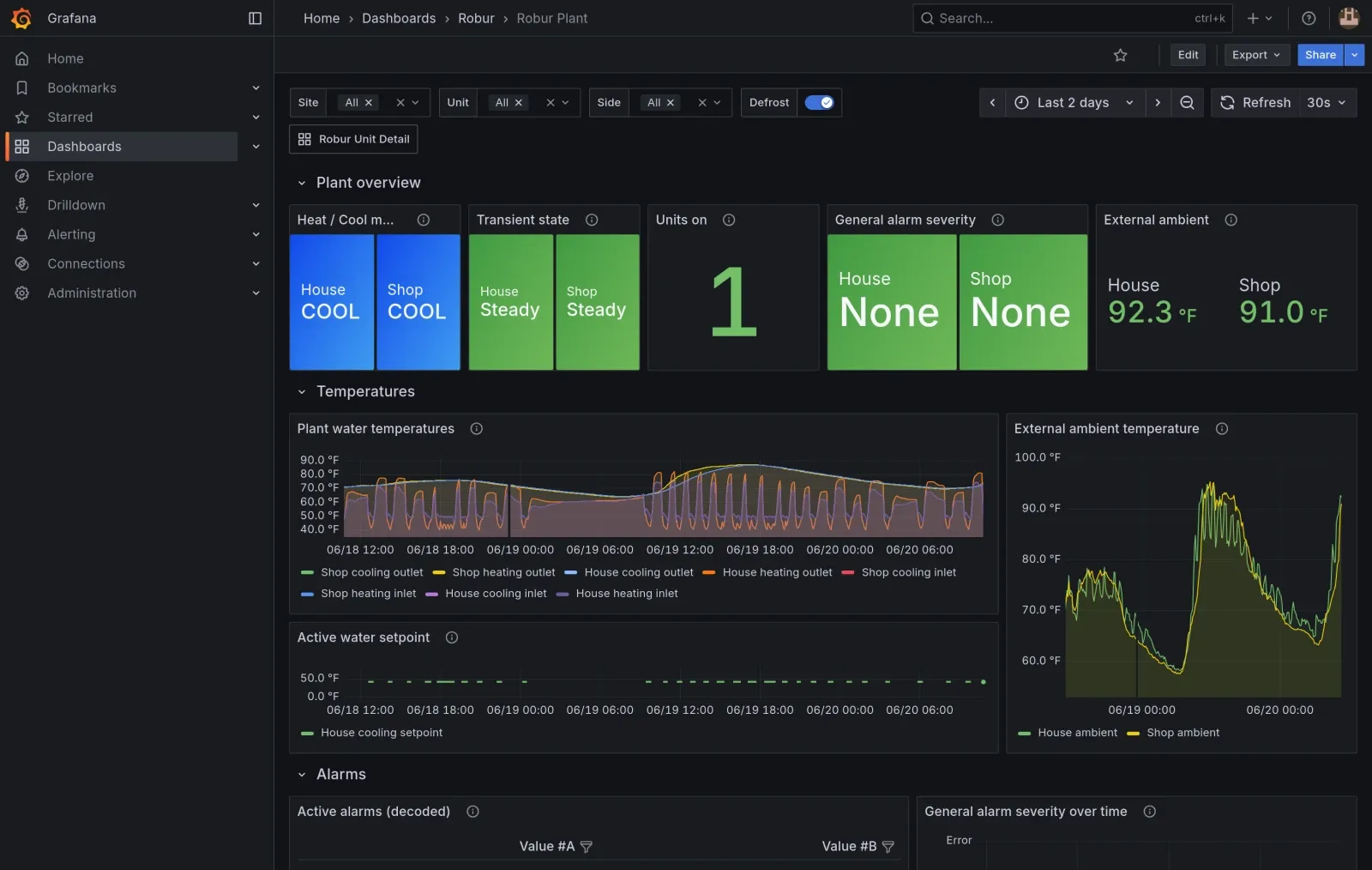1372x870 pixels.
Task: Expand the Bookmarks sidebar section
Action: point(256,88)
